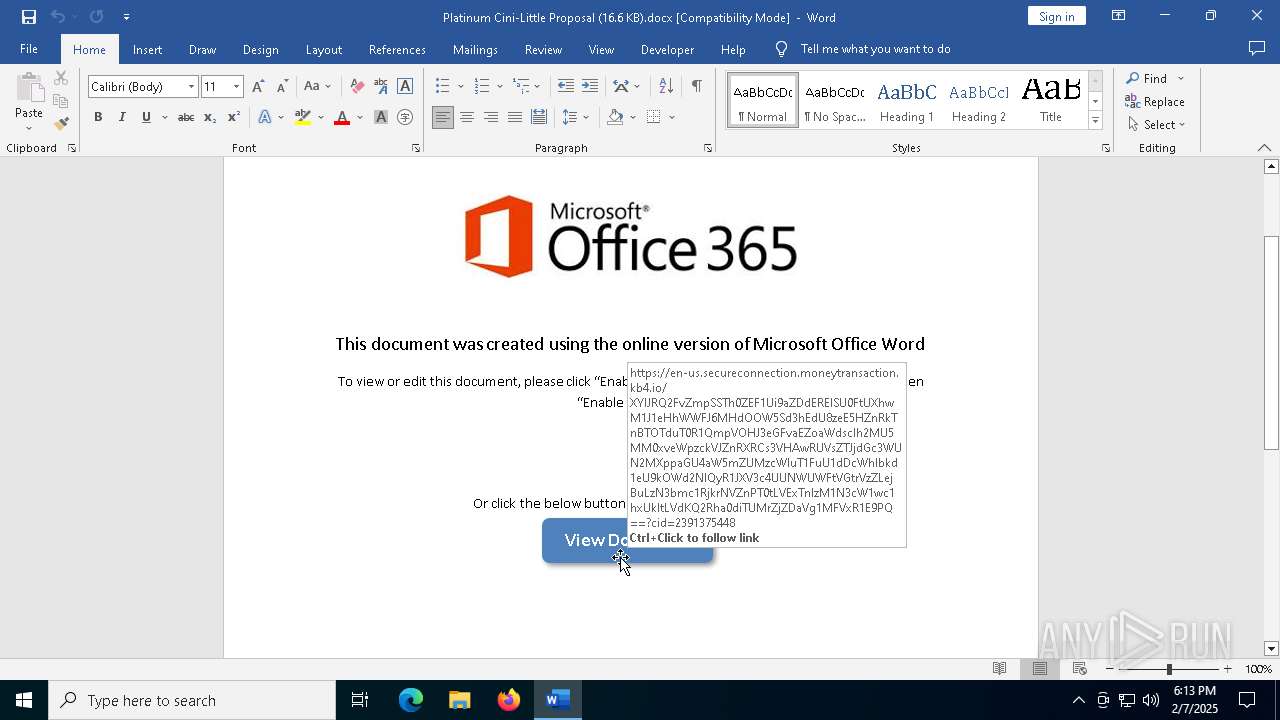Open Firefox from the taskbar

(509, 700)
